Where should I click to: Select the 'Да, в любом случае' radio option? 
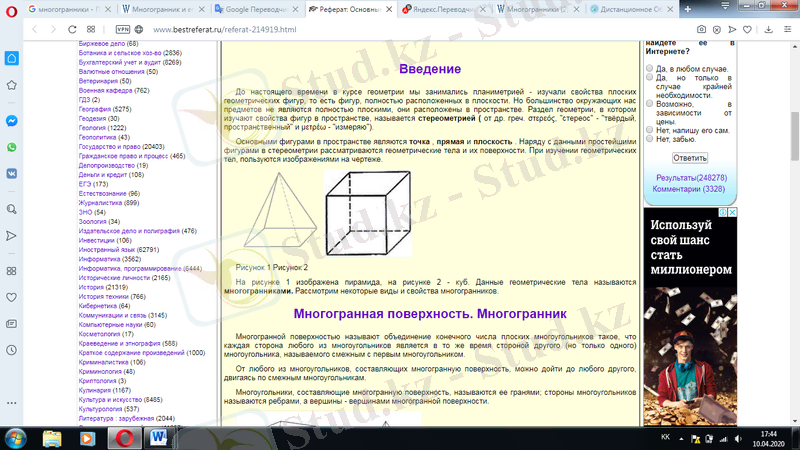(x=651, y=69)
